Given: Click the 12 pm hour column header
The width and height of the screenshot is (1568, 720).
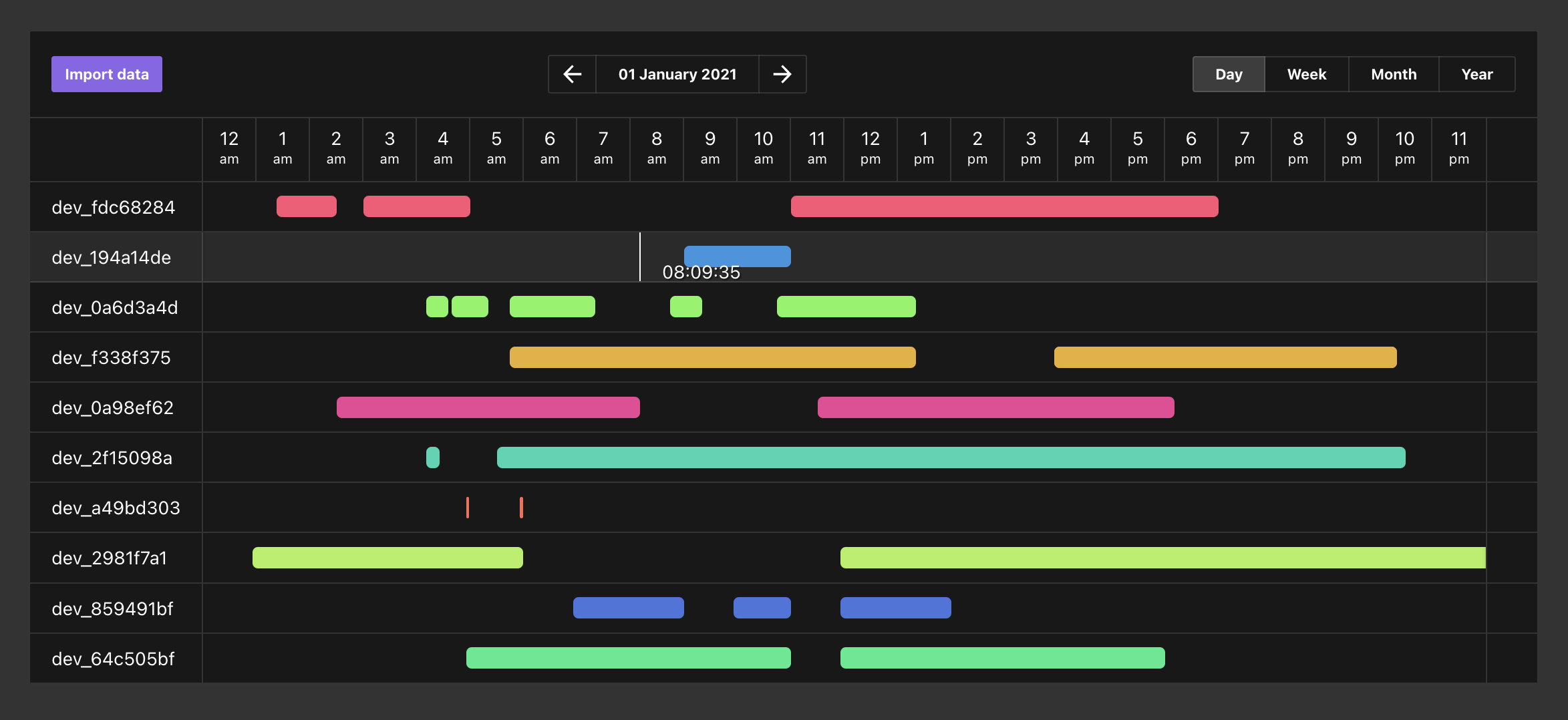Looking at the screenshot, I should pos(870,148).
